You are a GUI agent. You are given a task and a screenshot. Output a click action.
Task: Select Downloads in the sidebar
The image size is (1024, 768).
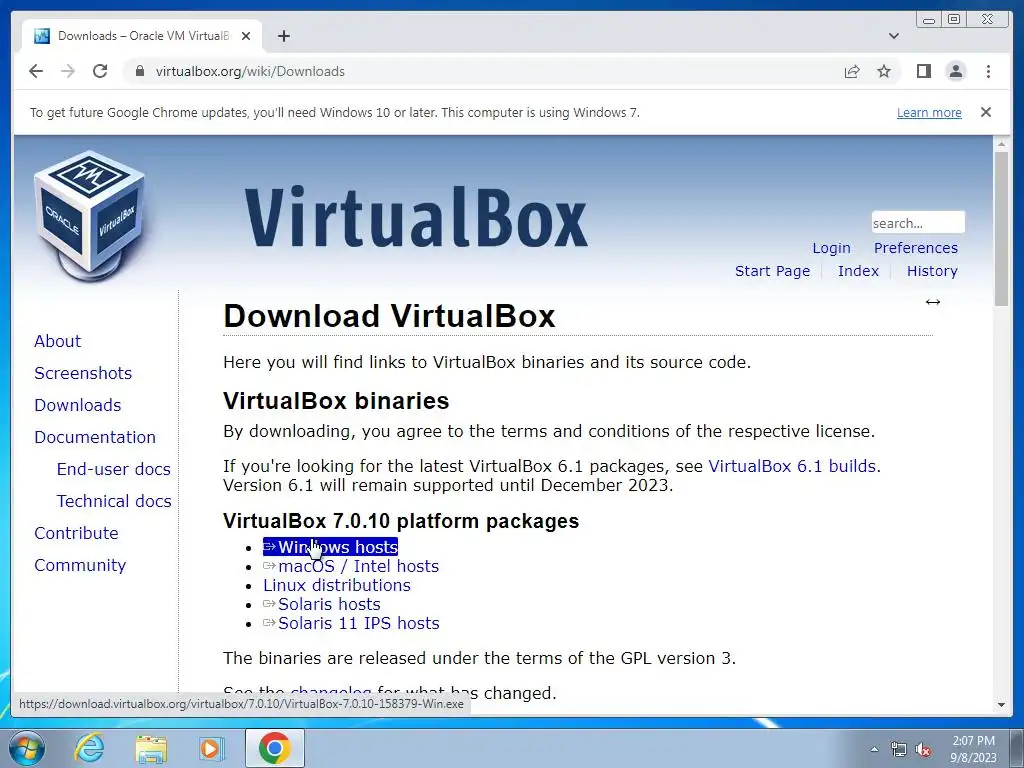click(x=78, y=405)
